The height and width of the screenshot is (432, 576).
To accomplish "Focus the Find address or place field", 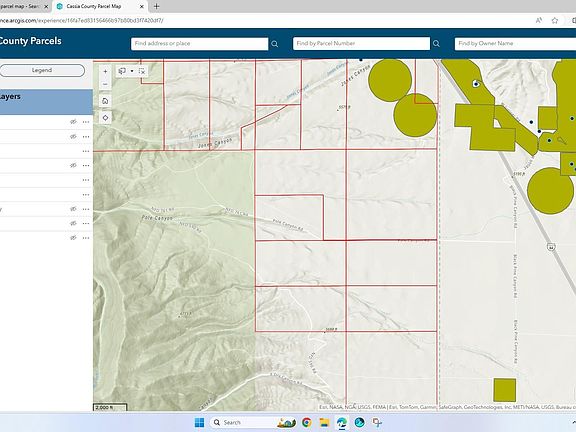I will (x=199, y=44).
